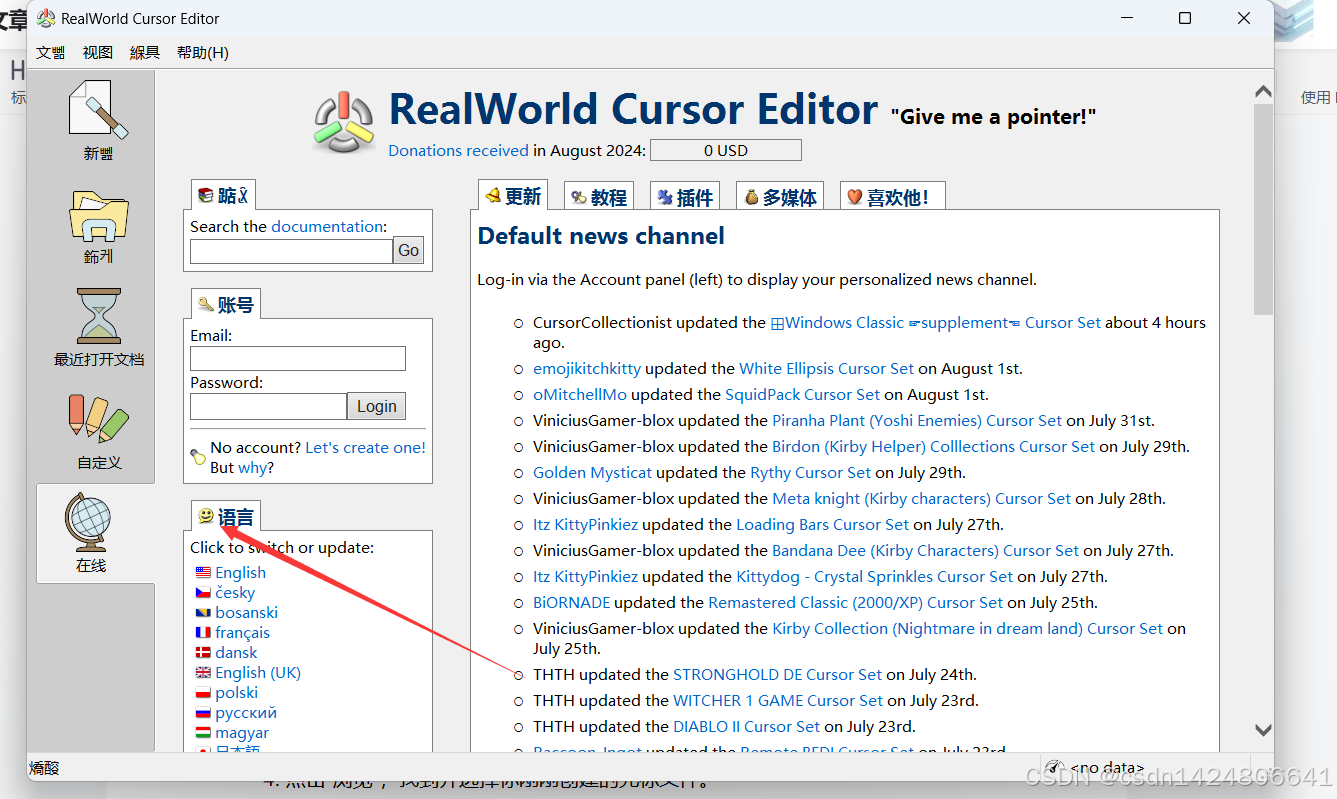Screen dimensions: 1337x799
Task: Click the scroll up arrow of page scrollbar
Action: click(x=1263, y=92)
